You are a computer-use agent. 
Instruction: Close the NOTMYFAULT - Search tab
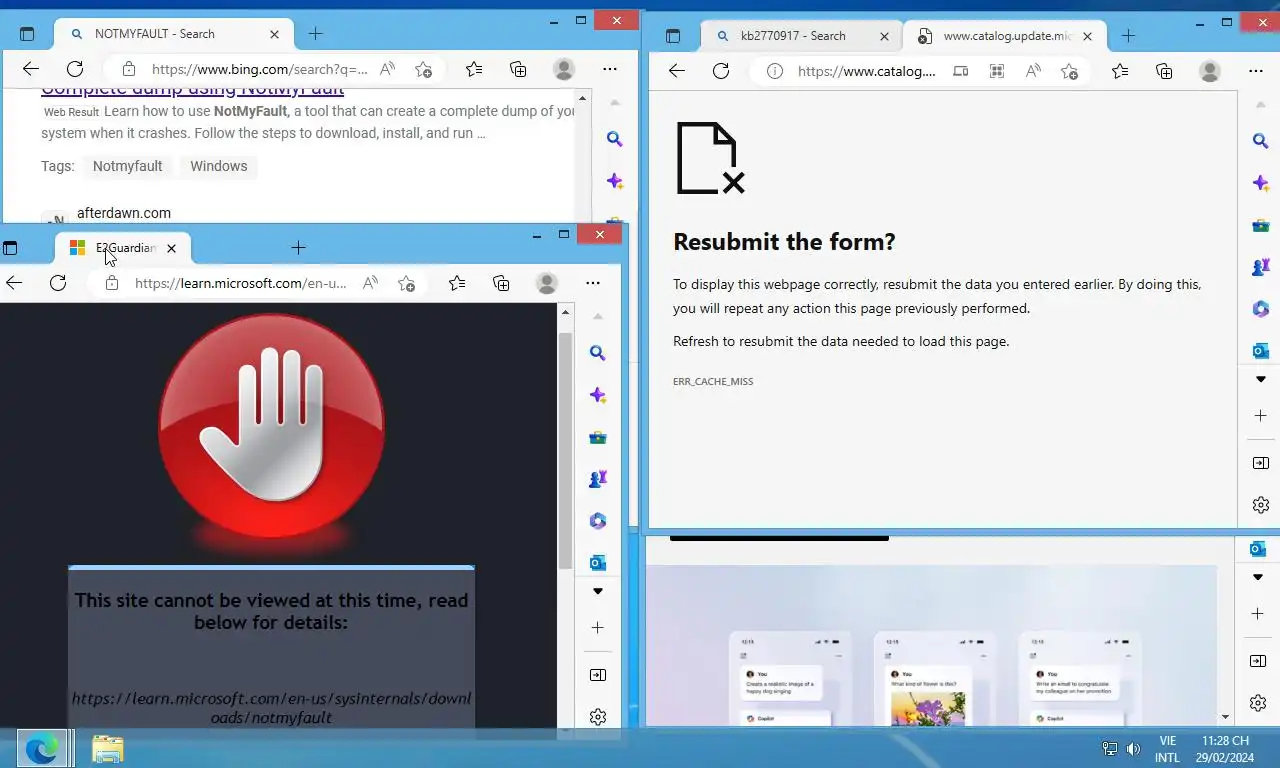tap(274, 34)
